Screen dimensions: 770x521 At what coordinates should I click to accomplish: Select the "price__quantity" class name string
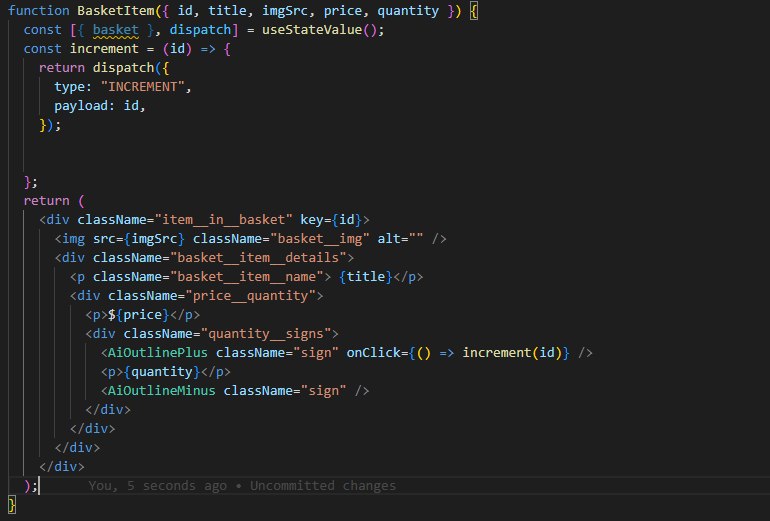250,296
